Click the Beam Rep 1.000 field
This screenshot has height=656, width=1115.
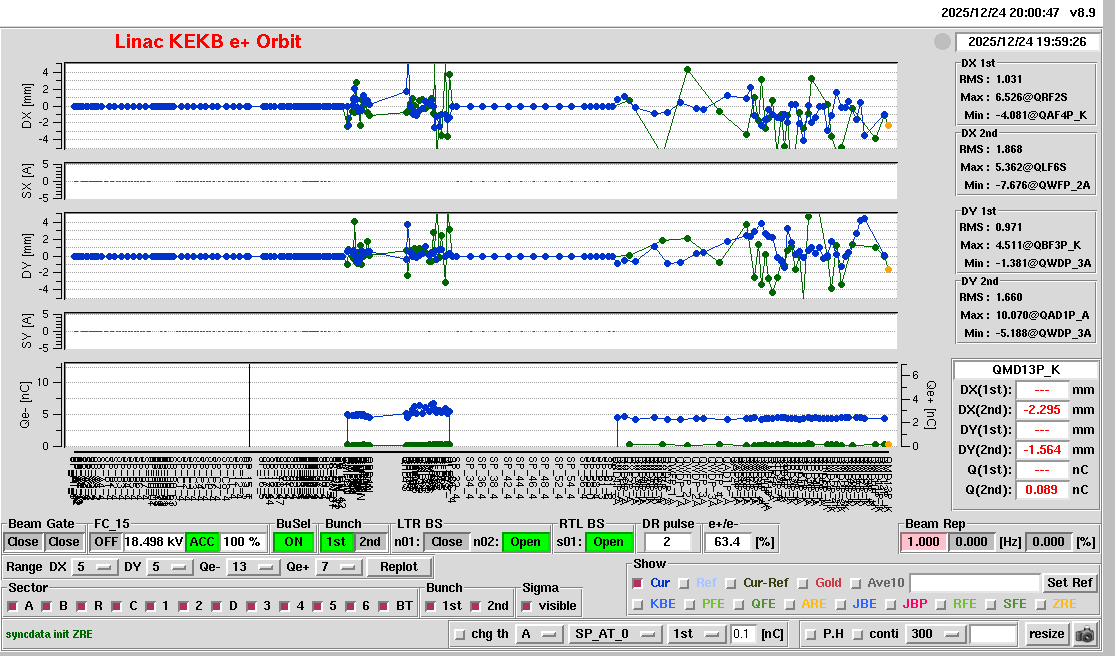(x=923, y=542)
